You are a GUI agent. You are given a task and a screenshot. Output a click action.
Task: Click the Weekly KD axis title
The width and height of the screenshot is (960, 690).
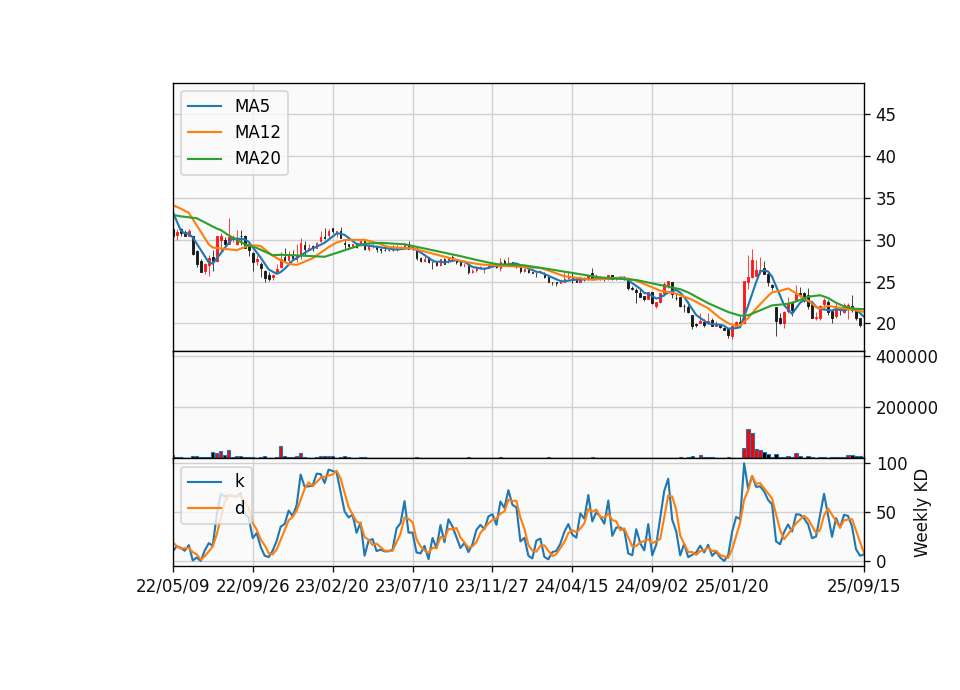click(921, 514)
